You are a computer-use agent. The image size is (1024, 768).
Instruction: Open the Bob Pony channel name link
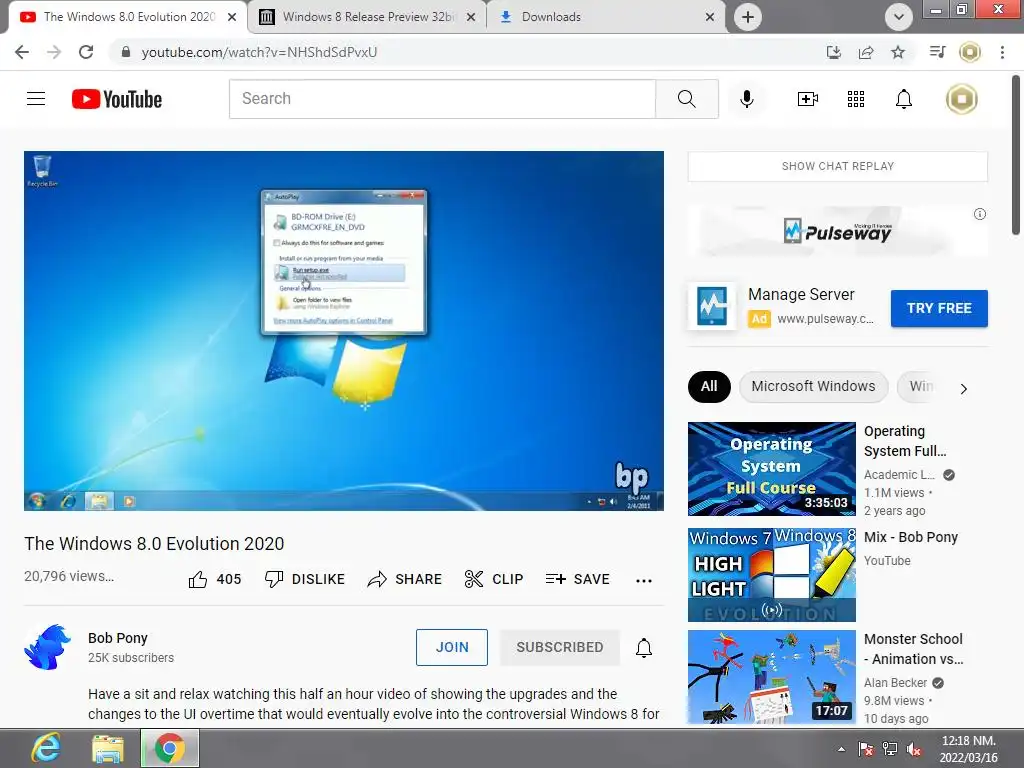point(118,638)
